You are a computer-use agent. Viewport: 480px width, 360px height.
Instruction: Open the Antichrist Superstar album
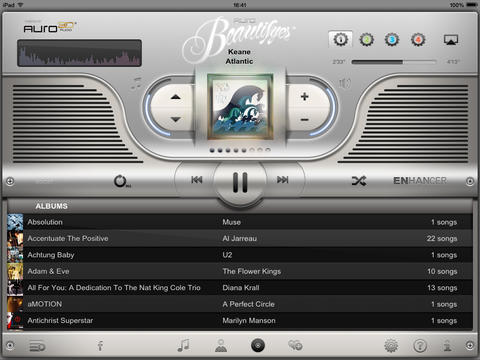tap(240, 321)
